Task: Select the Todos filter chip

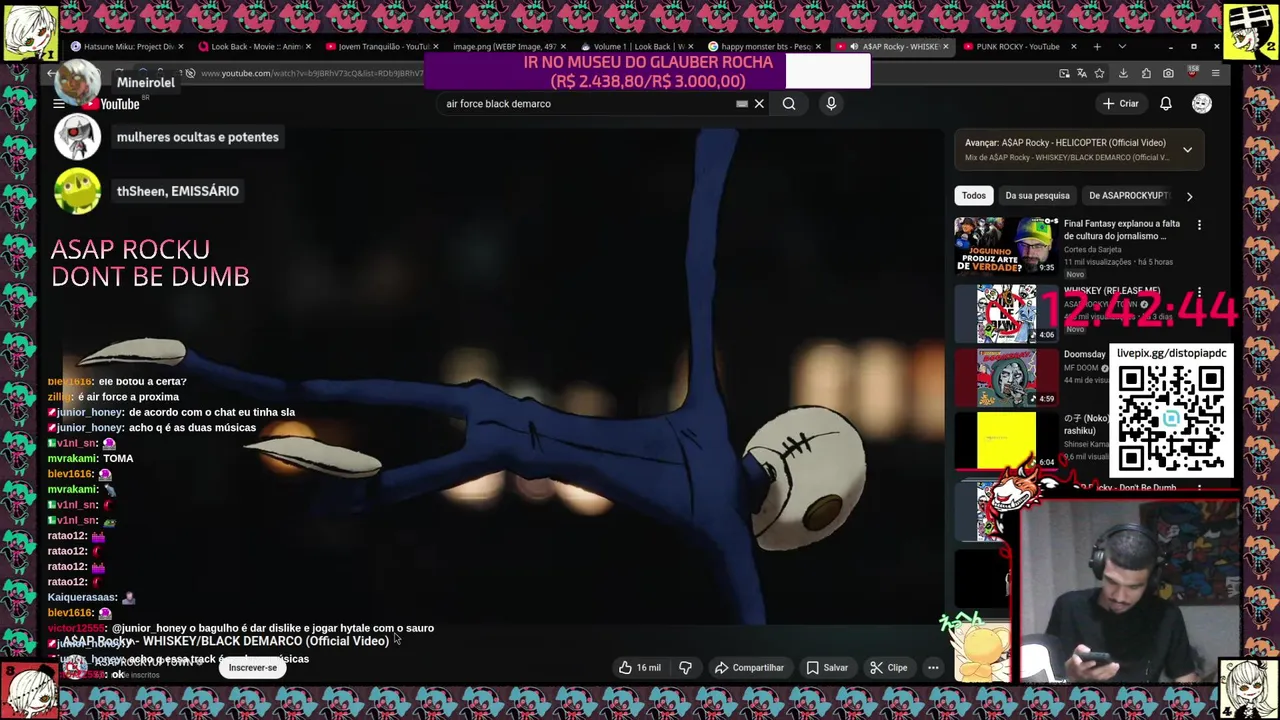Action: point(974,196)
